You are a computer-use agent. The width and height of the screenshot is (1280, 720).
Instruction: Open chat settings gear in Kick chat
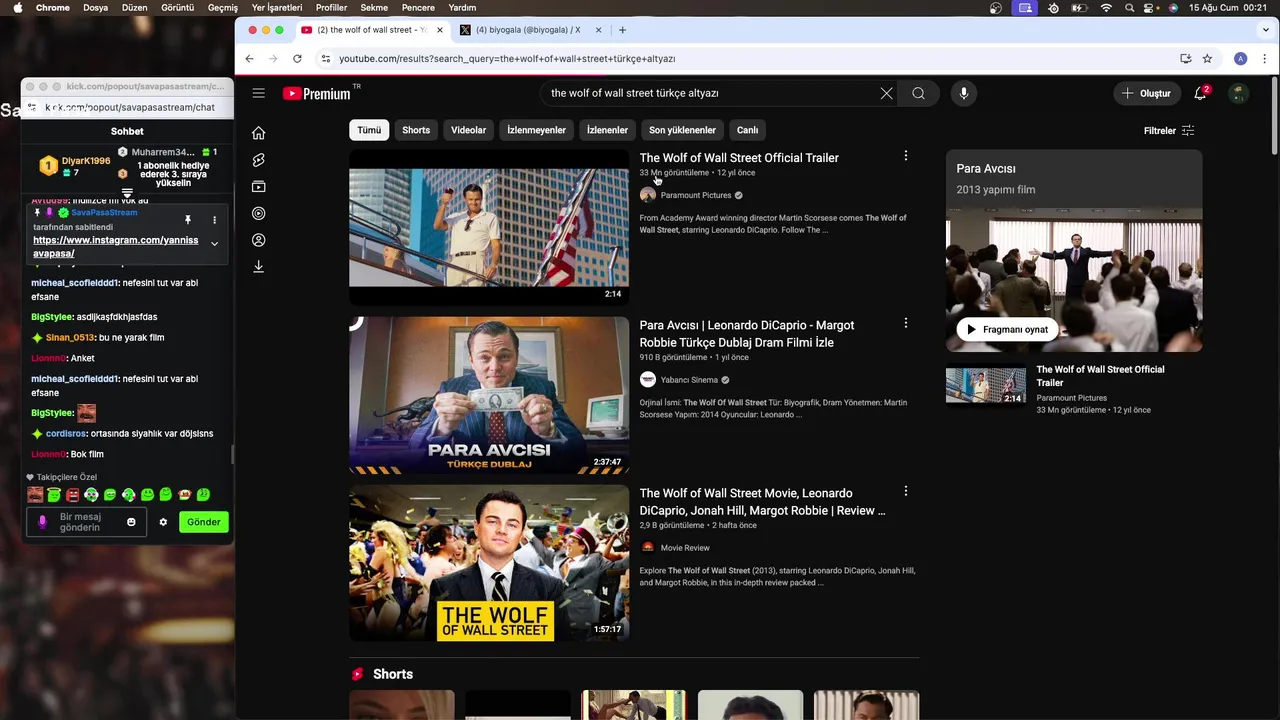(163, 522)
